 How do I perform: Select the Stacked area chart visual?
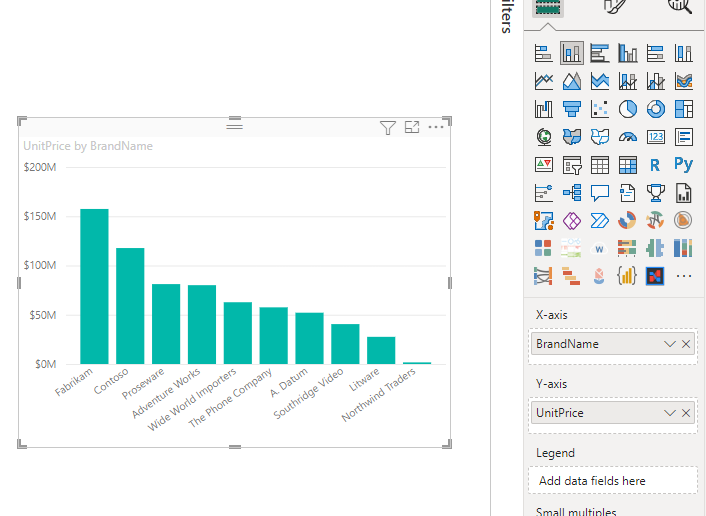(x=600, y=81)
